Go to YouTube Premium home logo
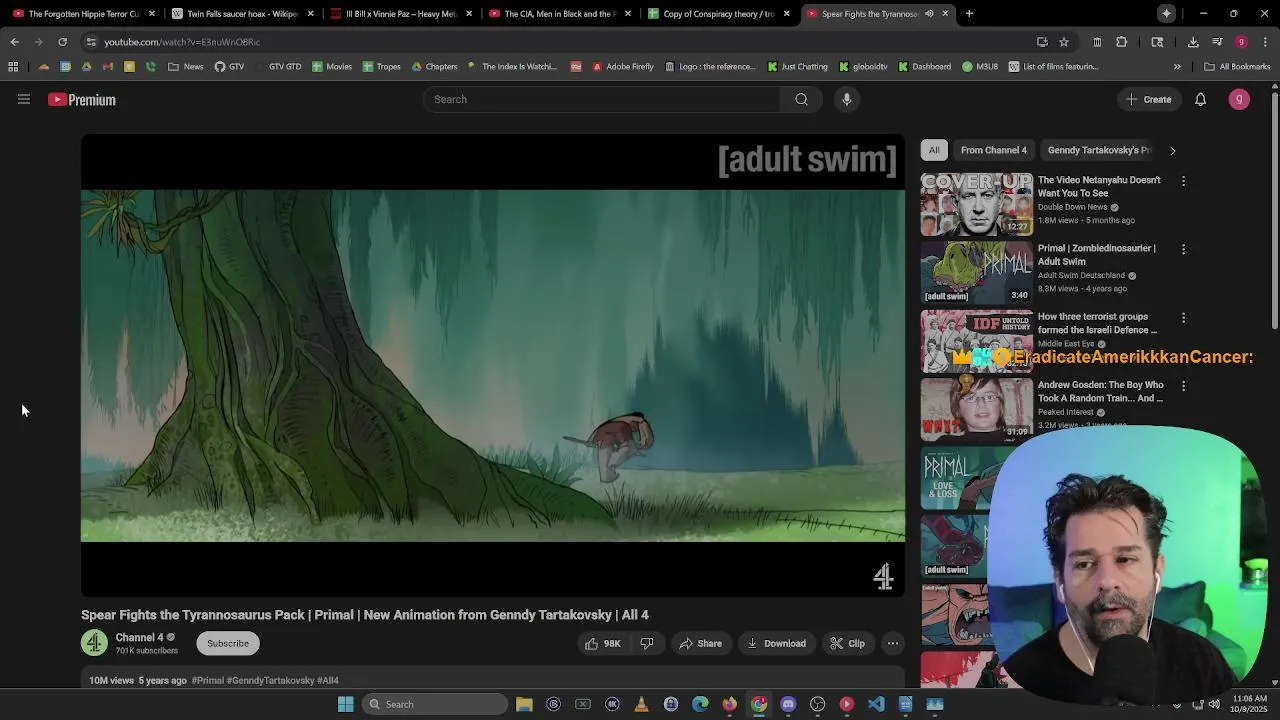 (x=82, y=100)
